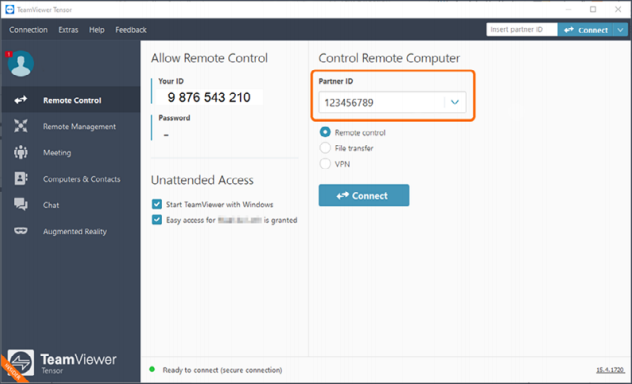Select the Remote control radio button

tap(325, 132)
